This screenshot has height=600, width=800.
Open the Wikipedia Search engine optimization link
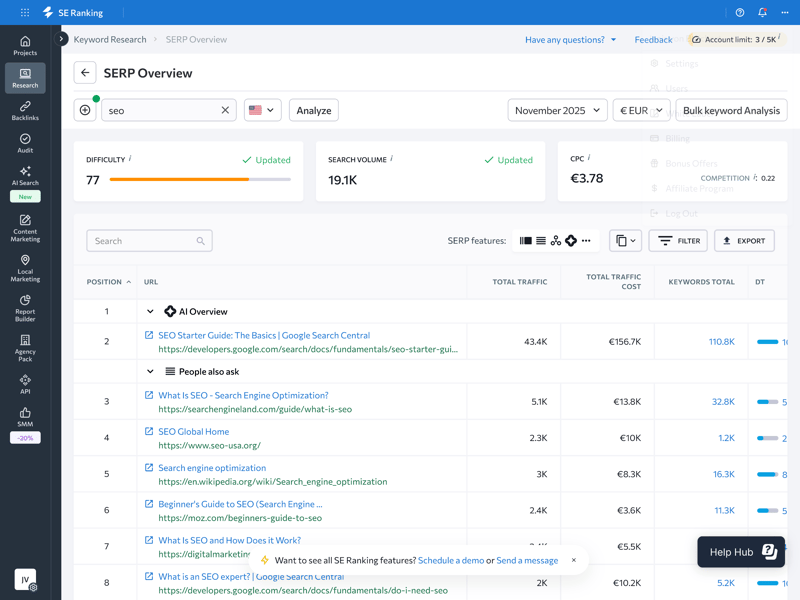(212, 468)
